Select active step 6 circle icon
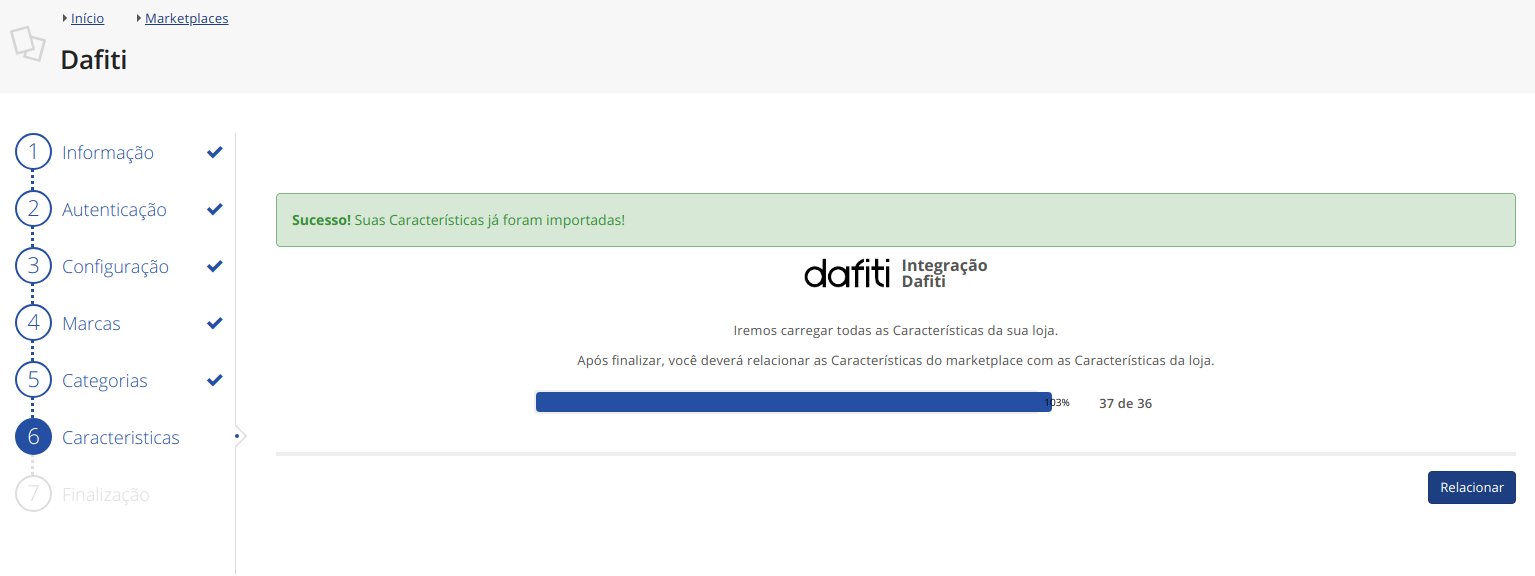 pyautogui.click(x=33, y=437)
